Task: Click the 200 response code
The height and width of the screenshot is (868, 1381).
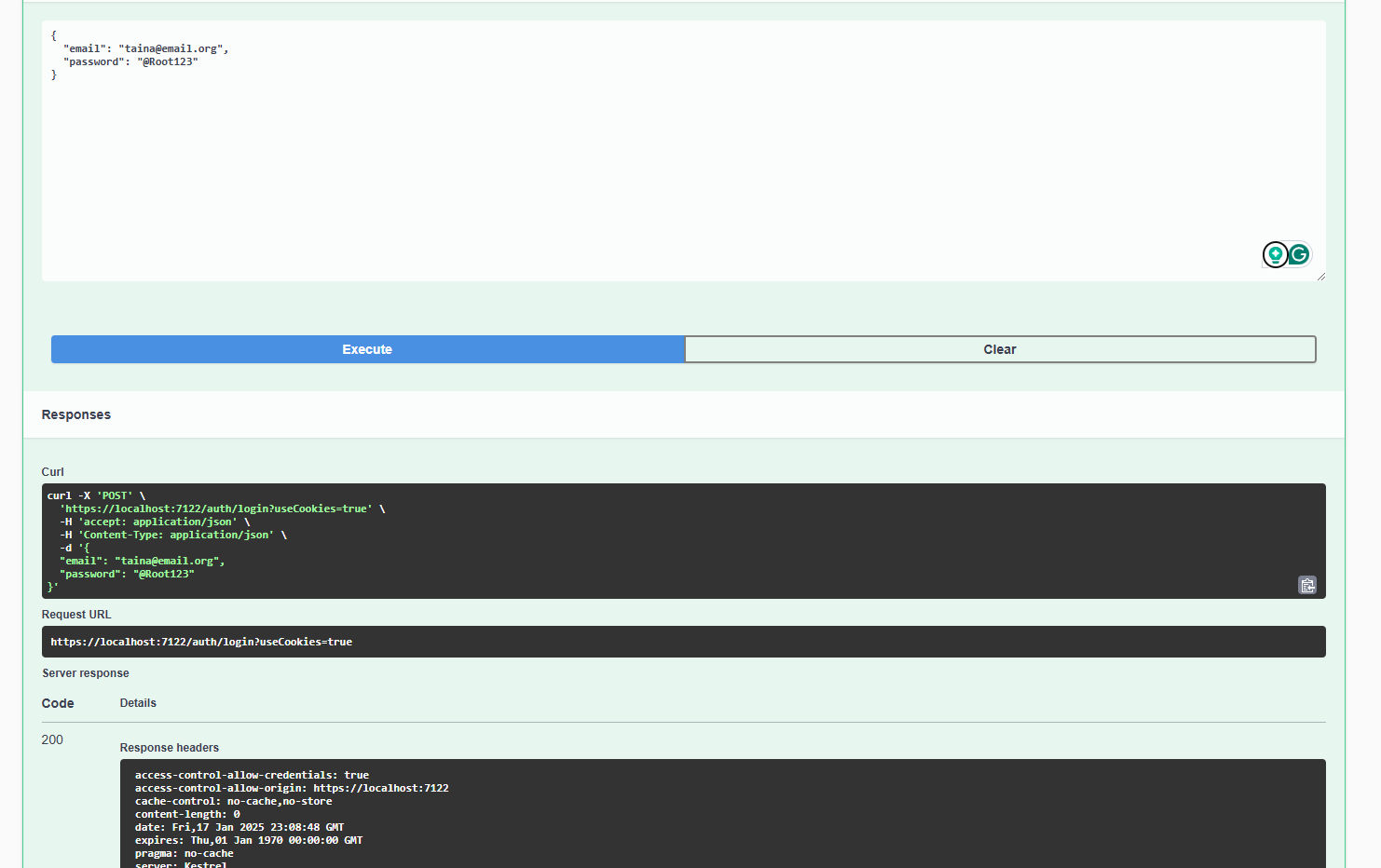Action: pyautogui.click(x=52, y=739)
